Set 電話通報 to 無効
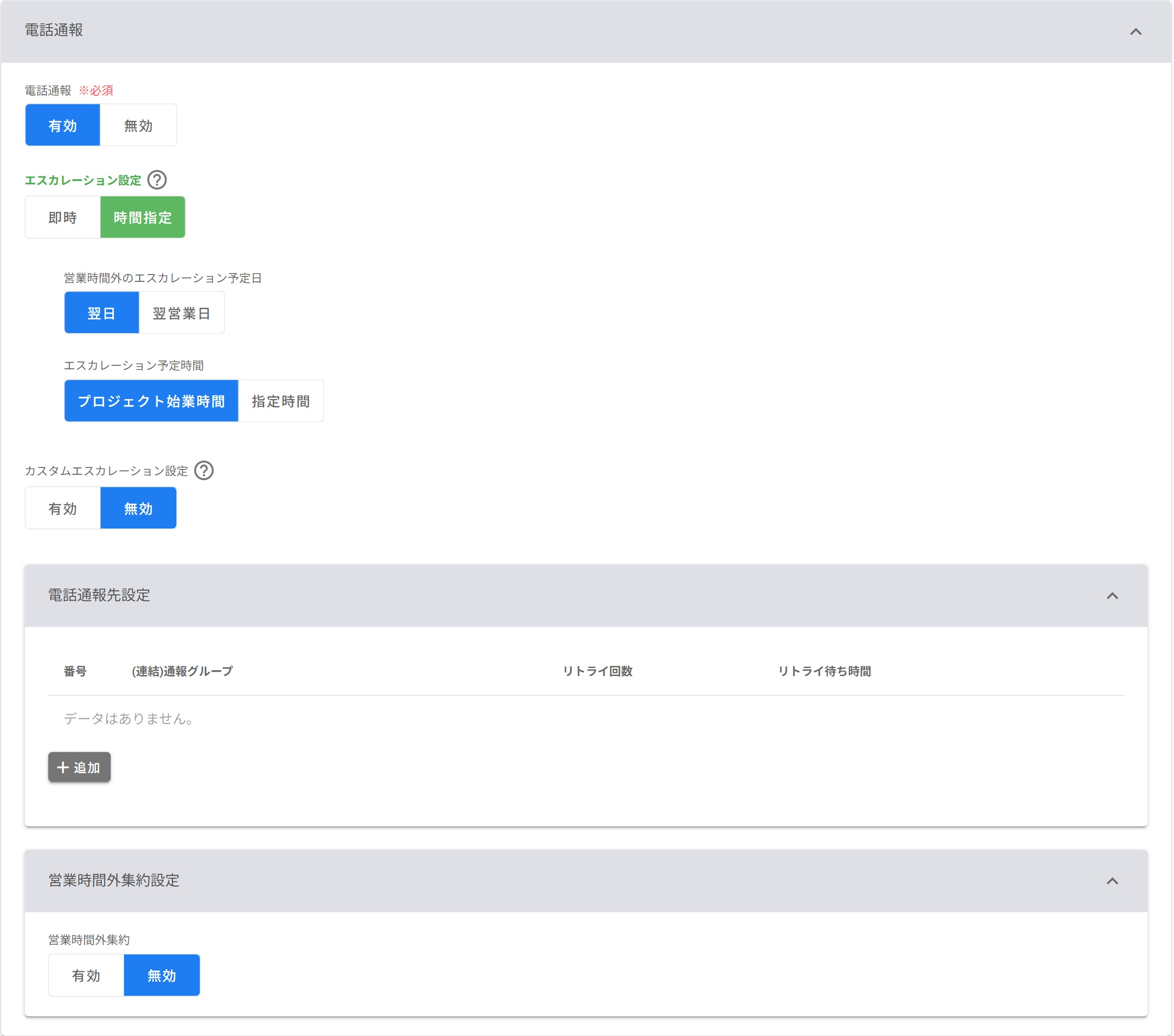The image size is (1174, 1036). (x=138, y=125)
